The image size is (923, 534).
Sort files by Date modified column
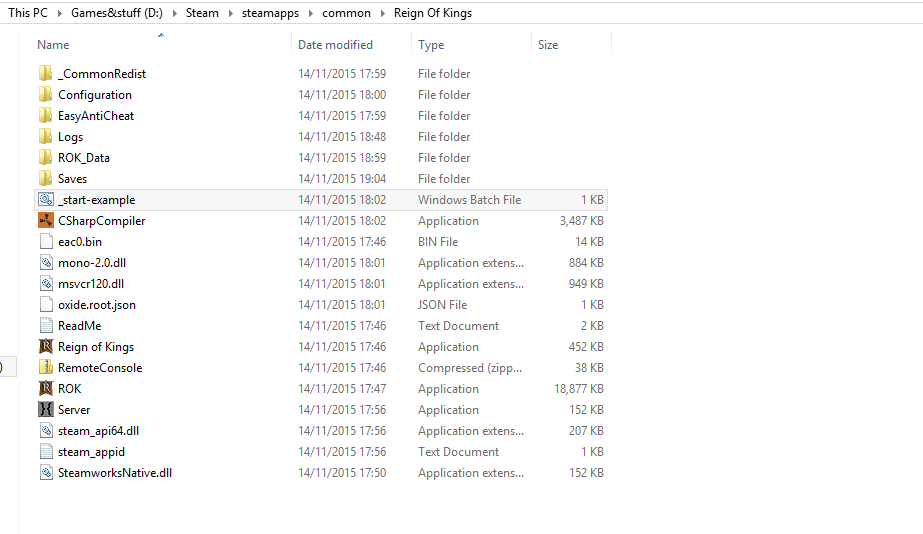335,45
